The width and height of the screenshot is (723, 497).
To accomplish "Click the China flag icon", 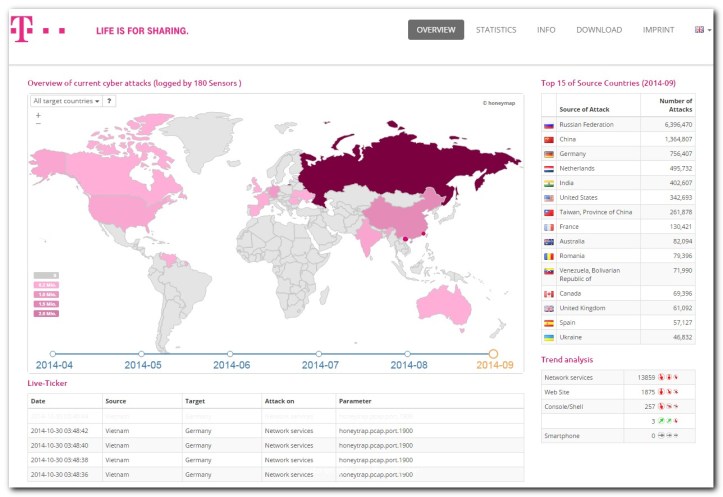I will [548, 140].
